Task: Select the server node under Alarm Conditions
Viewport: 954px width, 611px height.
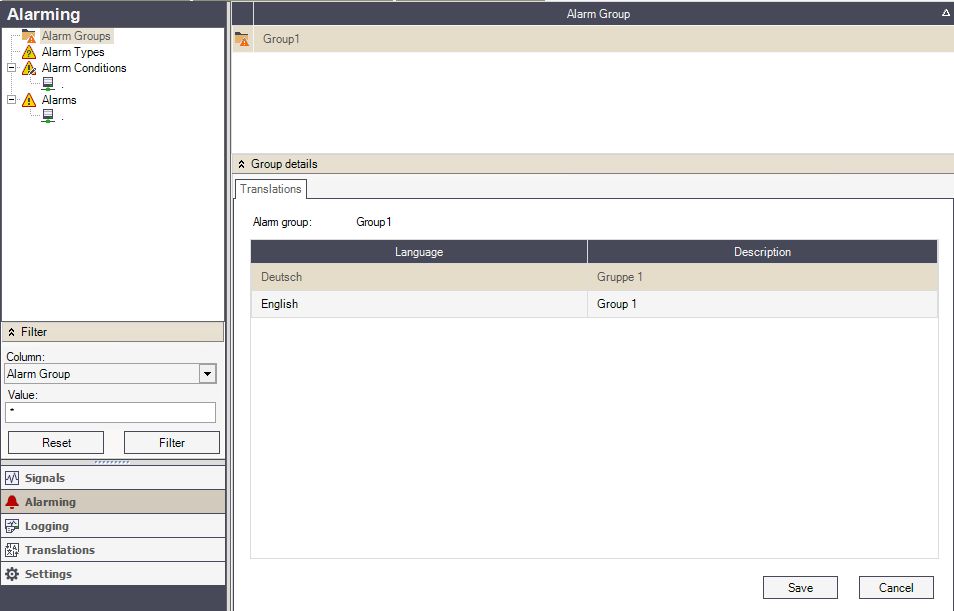Action: click(x=48, y=84)
